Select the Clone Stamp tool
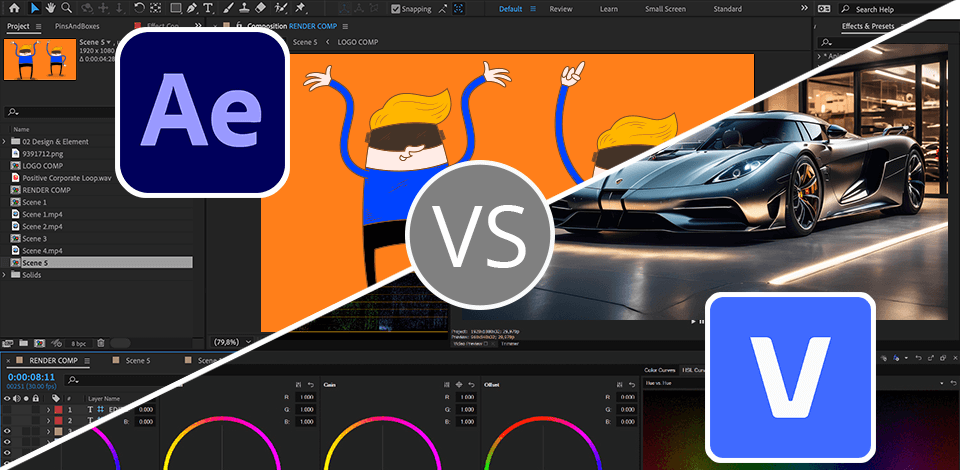 pos(244,8)
